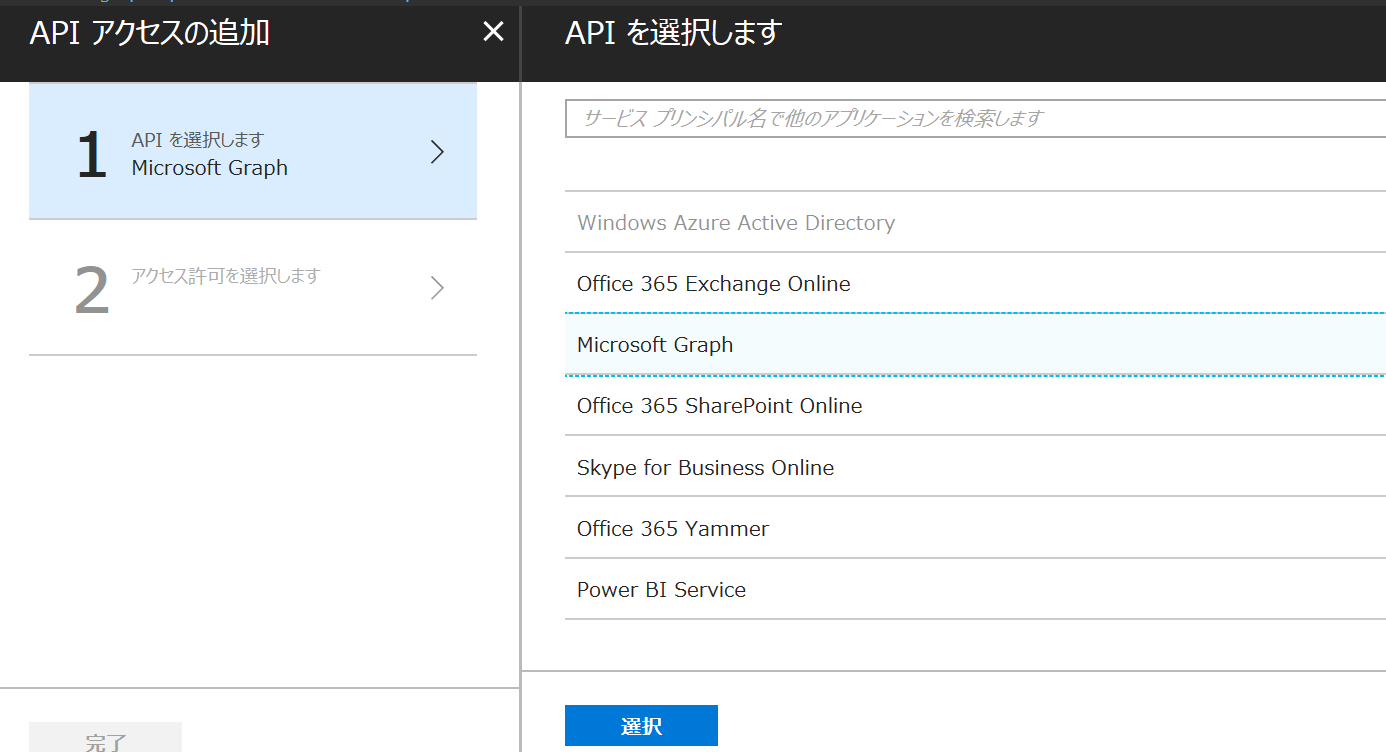This screenshot has height=752, width=1386.
Task: Click the service principal search field
Action: coord(970,119)
